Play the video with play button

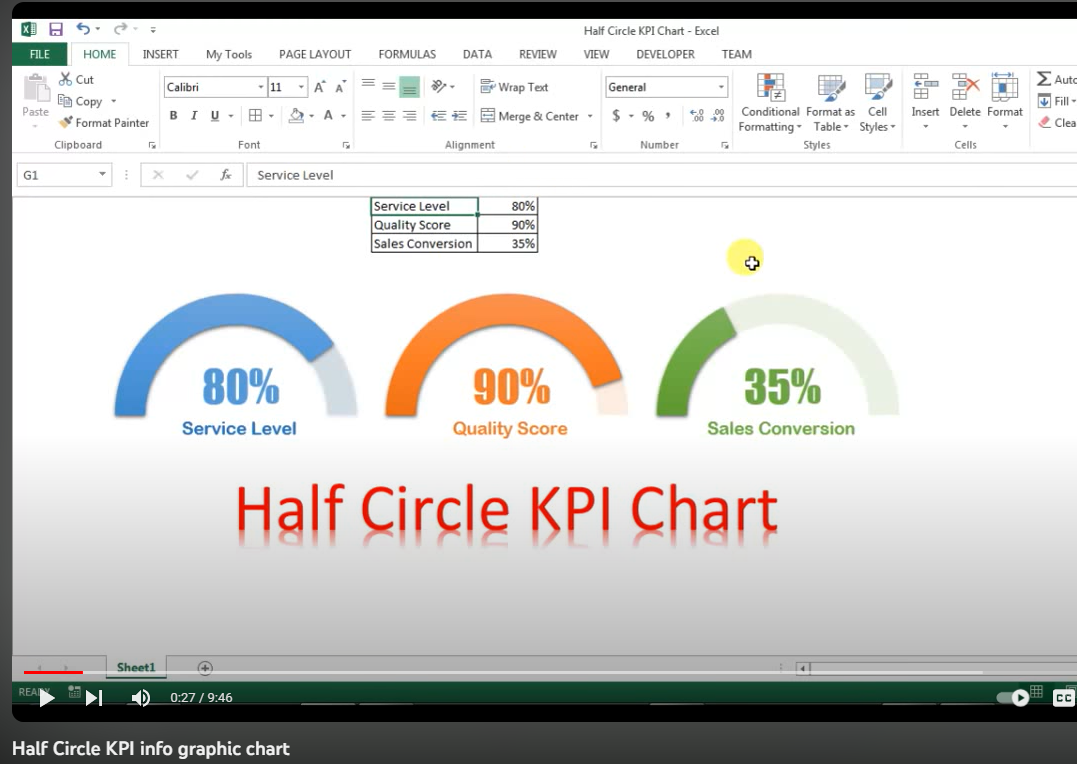(x=46, y=698)
